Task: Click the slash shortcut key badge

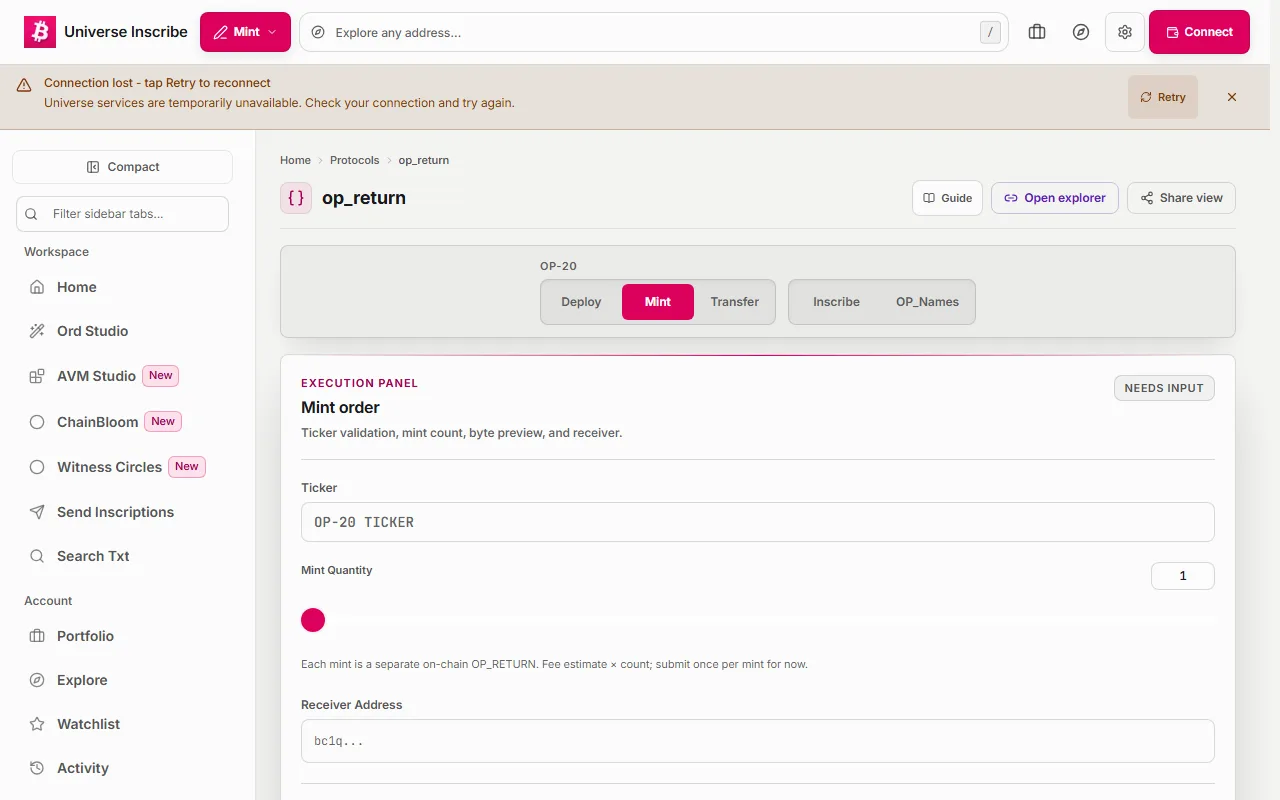Action: 990,32
